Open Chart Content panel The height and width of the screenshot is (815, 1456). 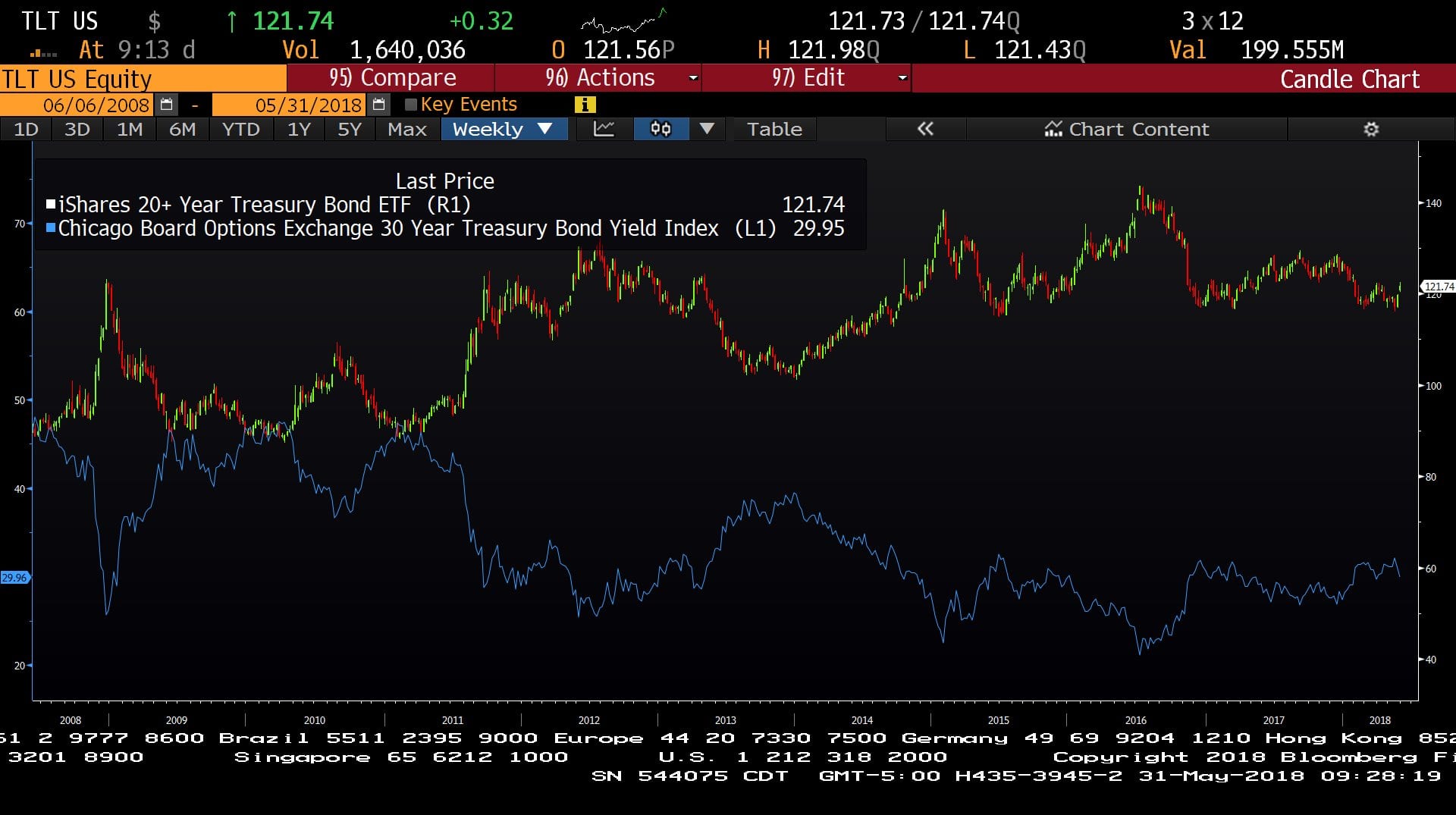pyautogui.click(x=1126, y=129)
